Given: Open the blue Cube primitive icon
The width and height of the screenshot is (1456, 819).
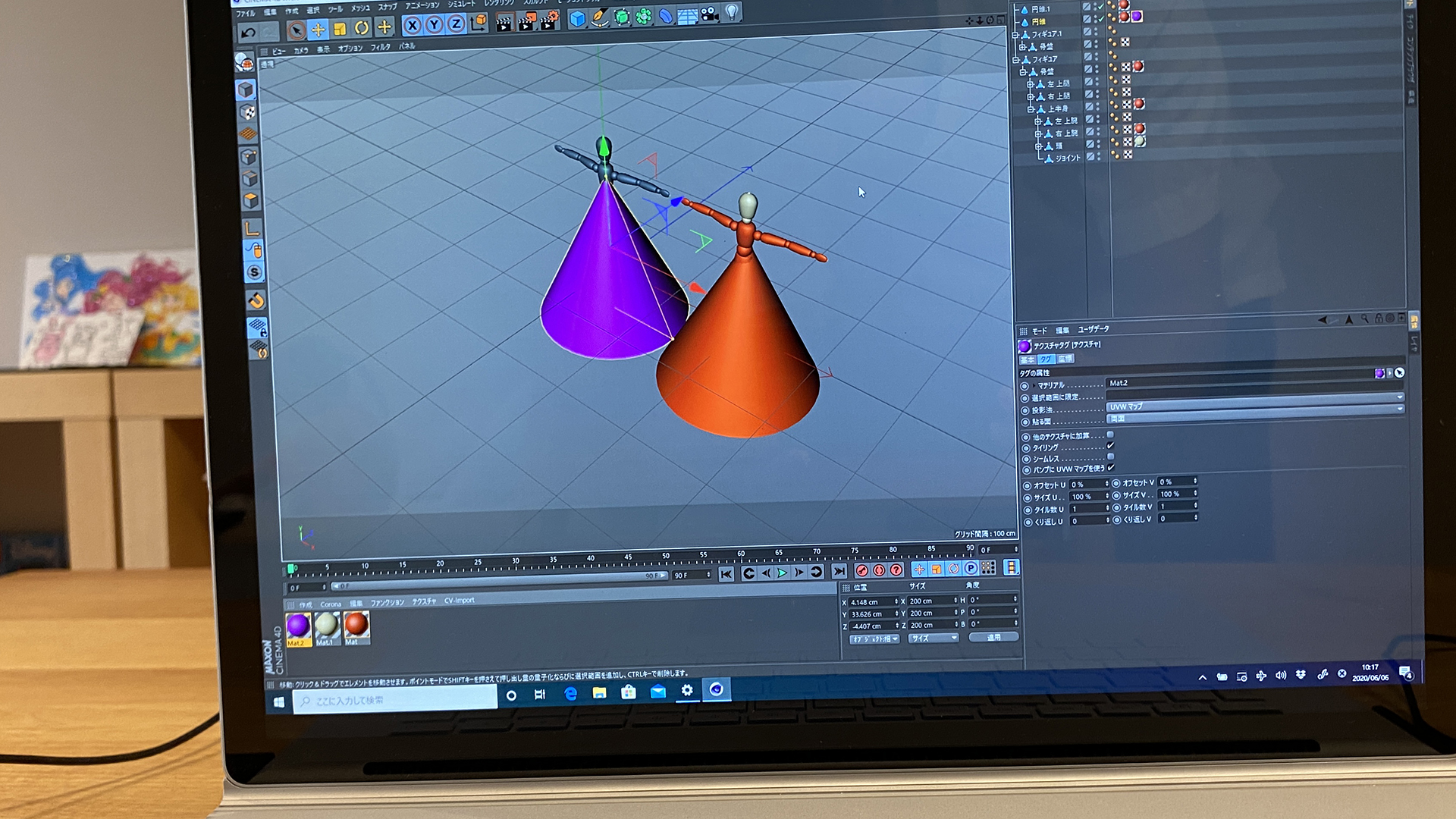Looking at the screenshot, I should click(577, 19).
